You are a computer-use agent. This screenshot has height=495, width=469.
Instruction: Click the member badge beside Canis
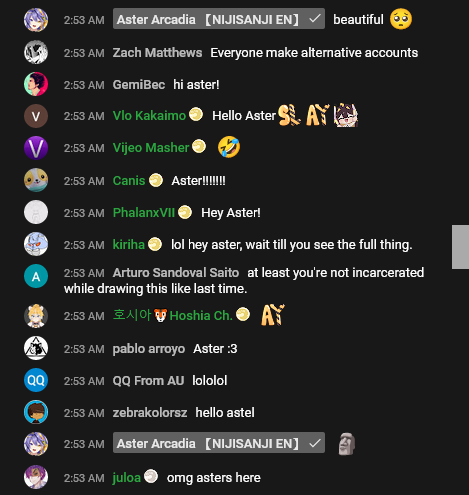[x=156, y=180]
